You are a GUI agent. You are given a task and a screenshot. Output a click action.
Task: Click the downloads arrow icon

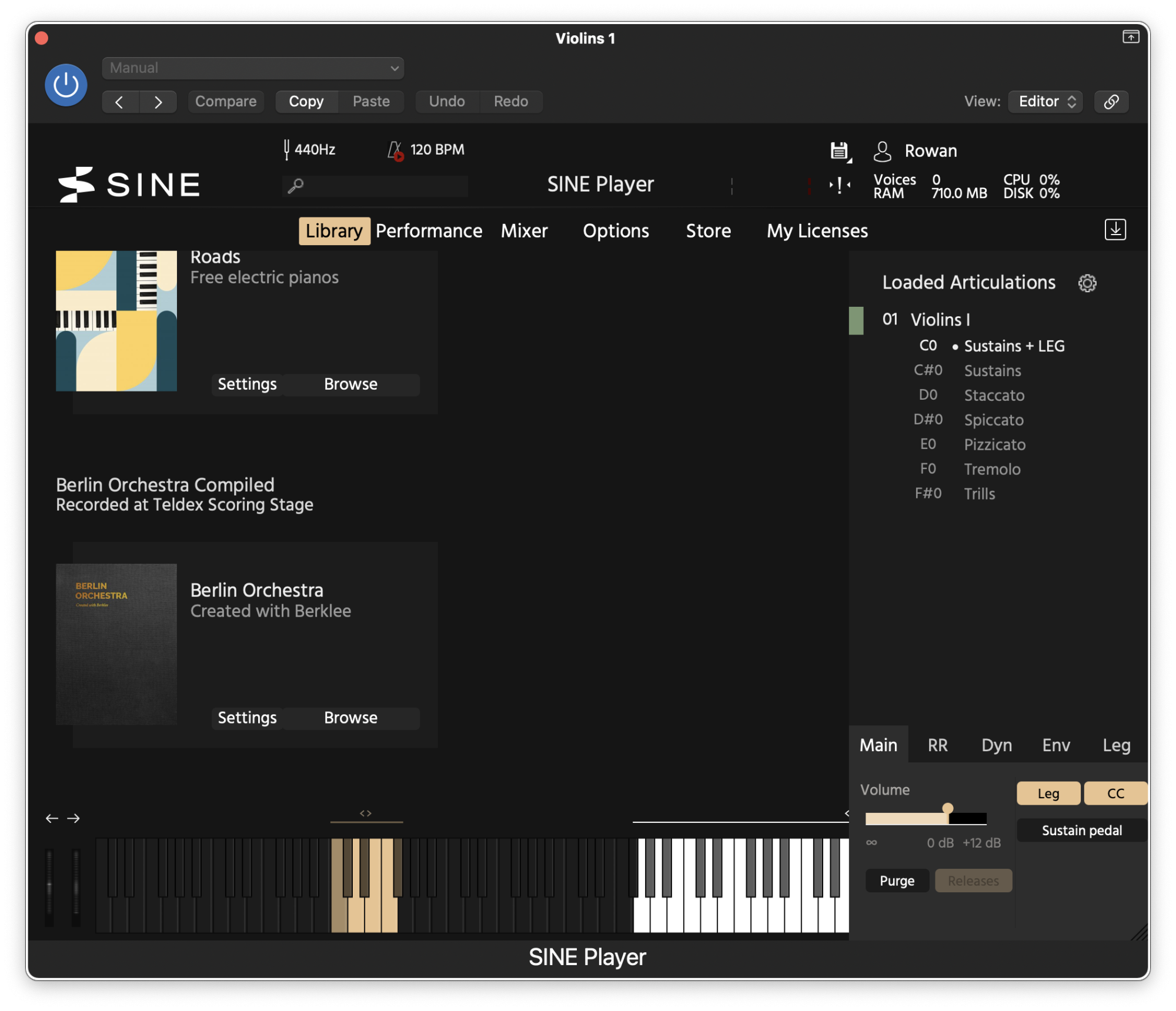pos(1115,230)
